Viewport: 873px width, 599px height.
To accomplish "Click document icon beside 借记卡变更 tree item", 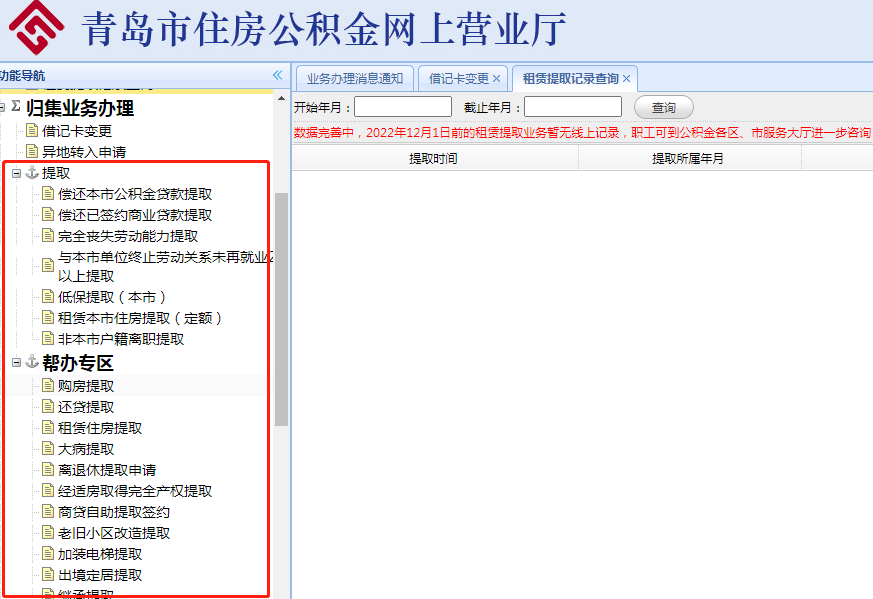I will tap(32, 131).
